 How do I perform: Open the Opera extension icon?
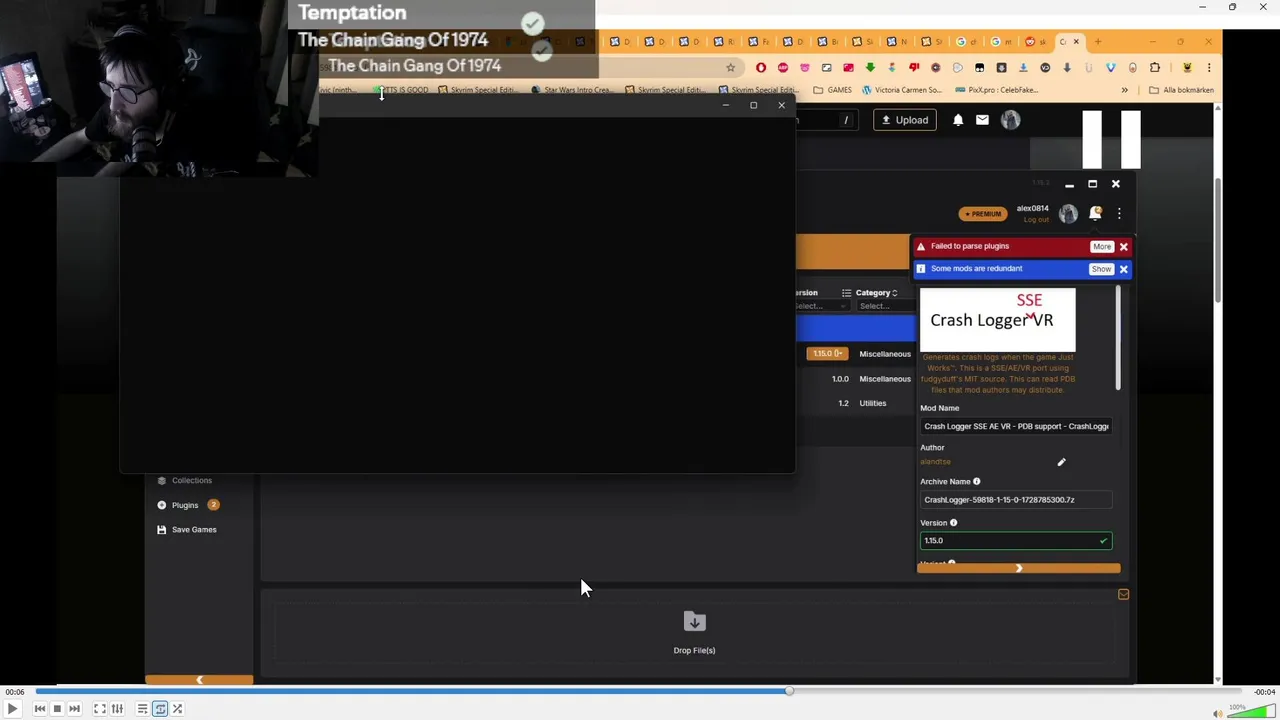[x=761, y=67]
